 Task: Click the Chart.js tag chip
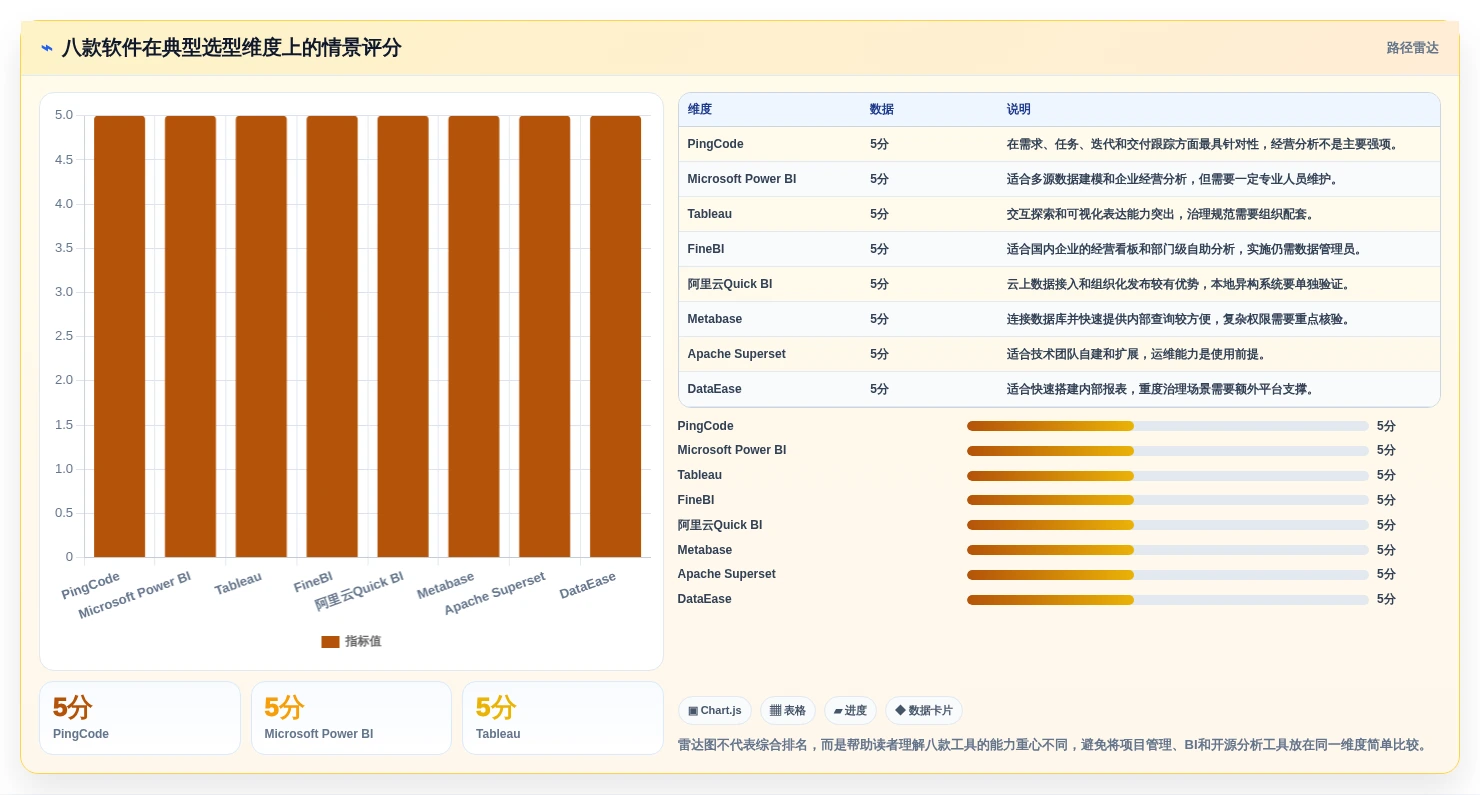pos(715,711)
